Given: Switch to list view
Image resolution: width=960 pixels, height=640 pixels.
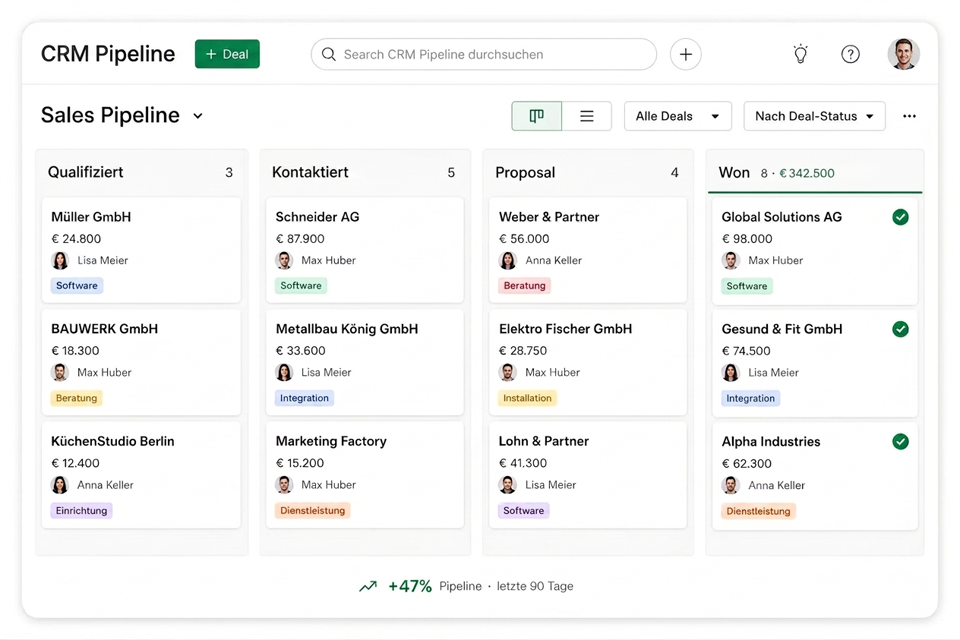Looking at the screenshot, I should pos(587,116).
